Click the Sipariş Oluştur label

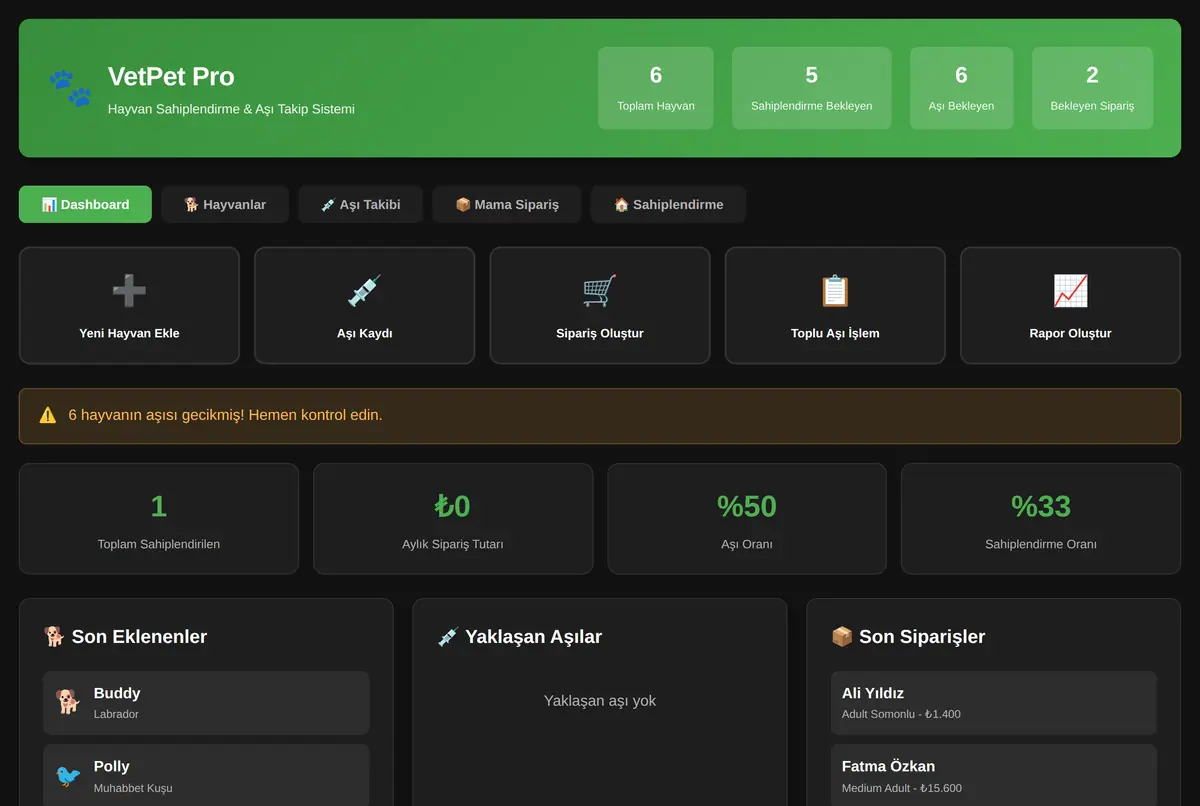[600, 333]
